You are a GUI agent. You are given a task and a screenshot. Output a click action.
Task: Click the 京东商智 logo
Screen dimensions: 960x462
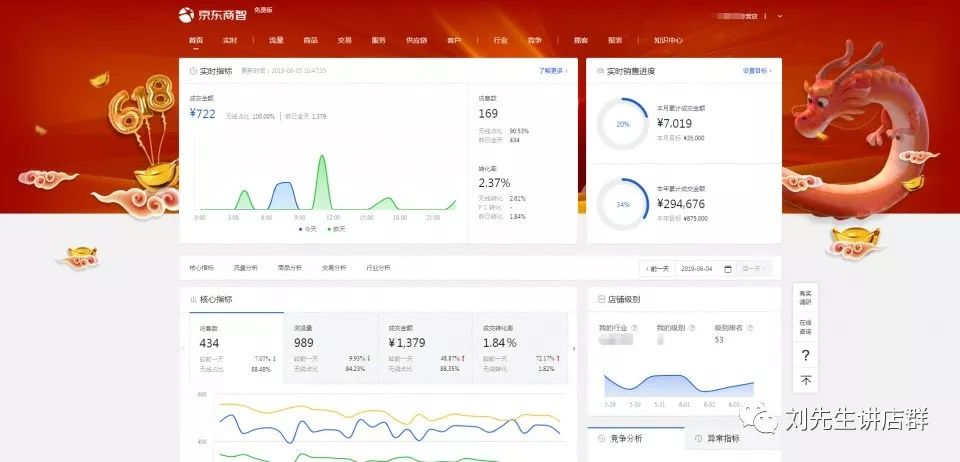click(212, 14)
